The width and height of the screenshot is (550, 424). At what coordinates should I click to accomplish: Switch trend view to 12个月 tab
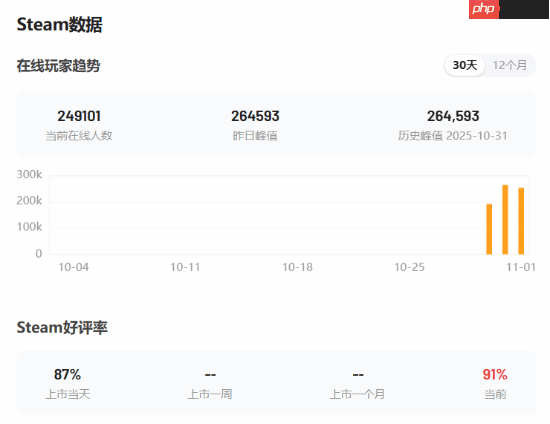pos(510,65)
